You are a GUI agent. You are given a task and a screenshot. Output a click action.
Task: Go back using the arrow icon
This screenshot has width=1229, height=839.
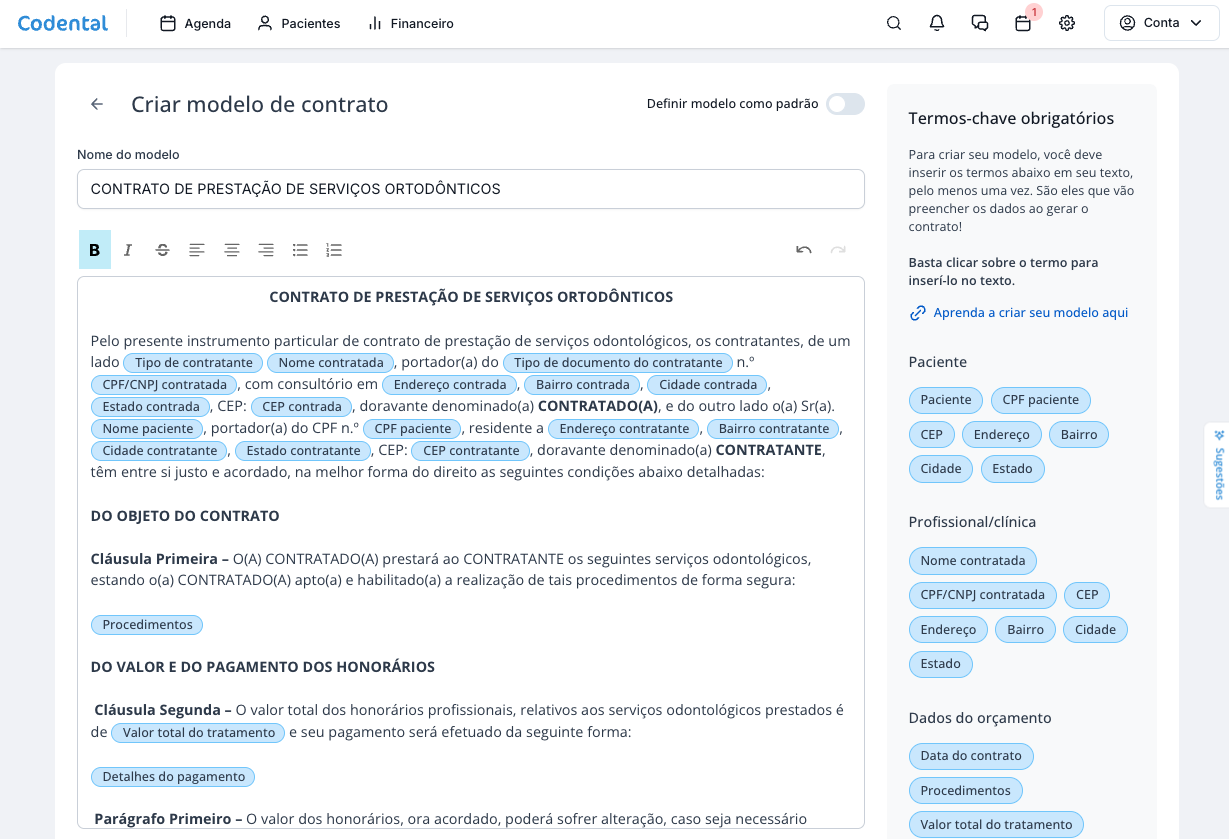pyautogui.click(x=97, y=104)
